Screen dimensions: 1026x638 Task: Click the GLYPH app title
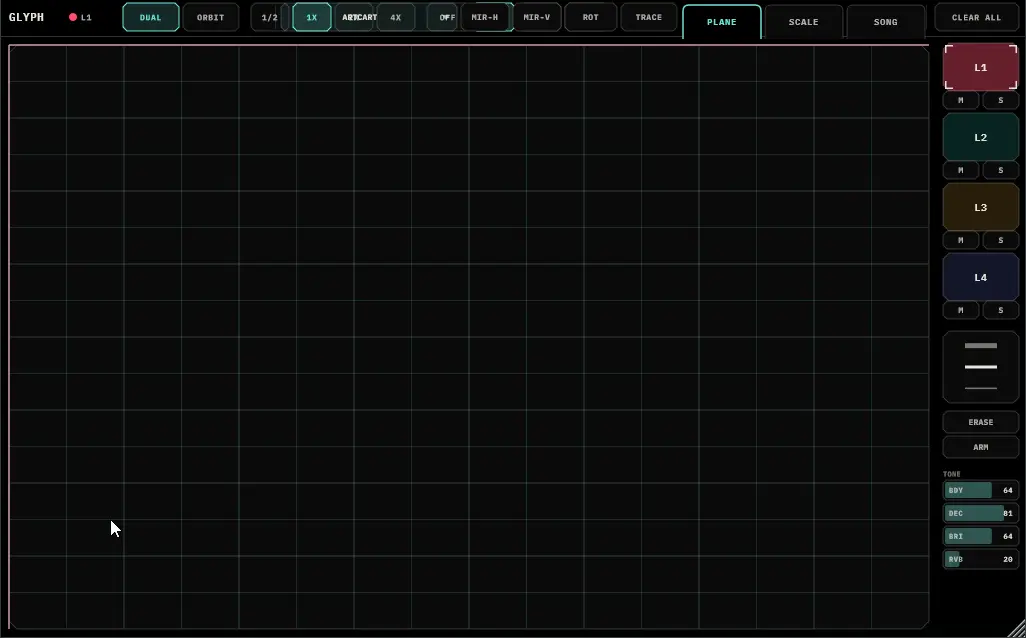(26, 18)
